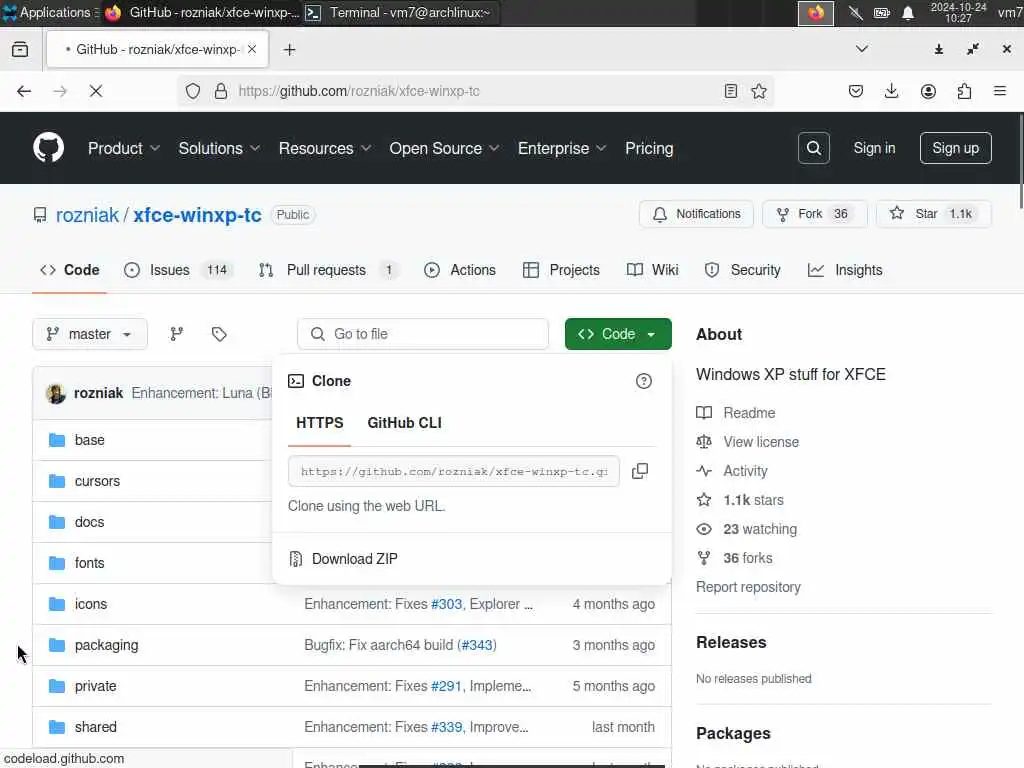Image resolution: width=1024 pixels, height=768 pixels.
Task: Select the GitHub CLI clone tab
Action: click(x=404, y=423)
